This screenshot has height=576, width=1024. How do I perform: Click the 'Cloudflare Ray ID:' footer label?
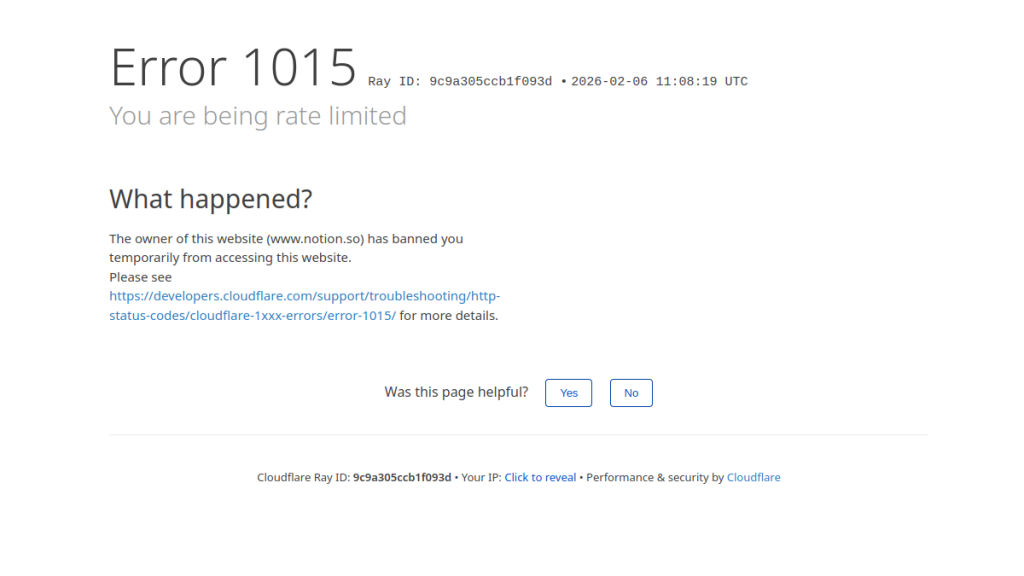304,478
